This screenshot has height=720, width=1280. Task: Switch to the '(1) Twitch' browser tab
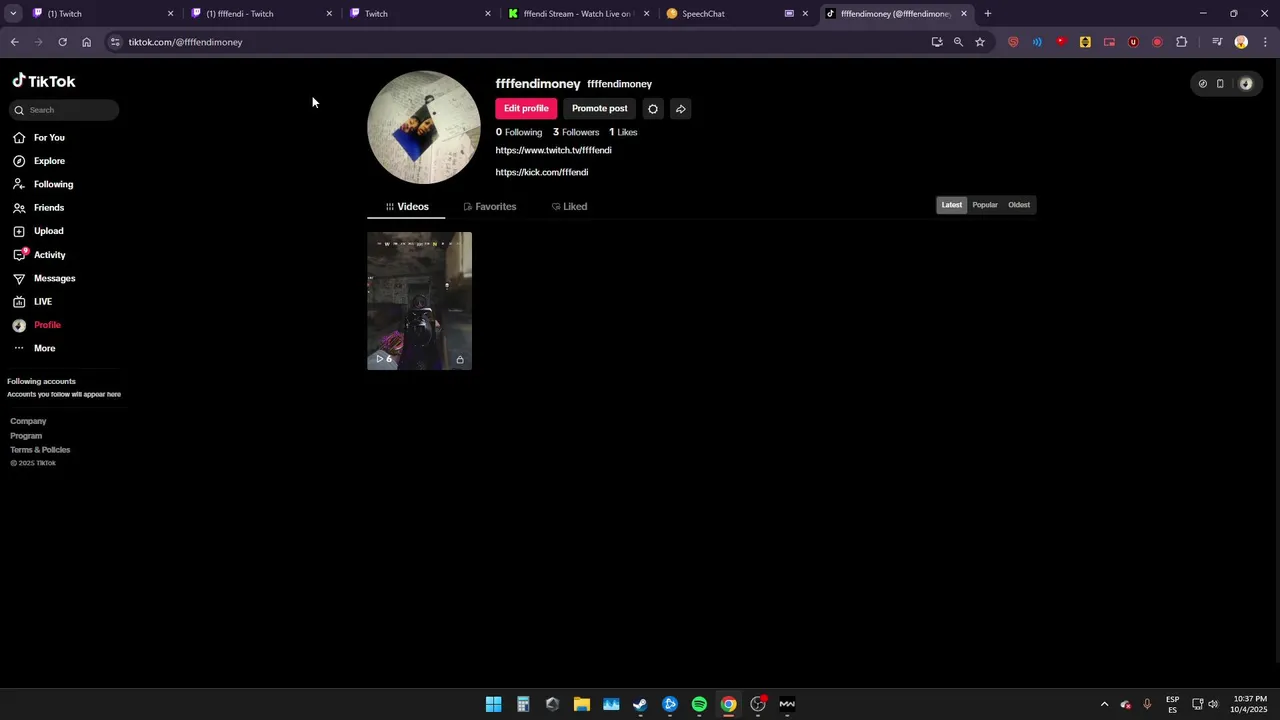click(x=104, y=14)
